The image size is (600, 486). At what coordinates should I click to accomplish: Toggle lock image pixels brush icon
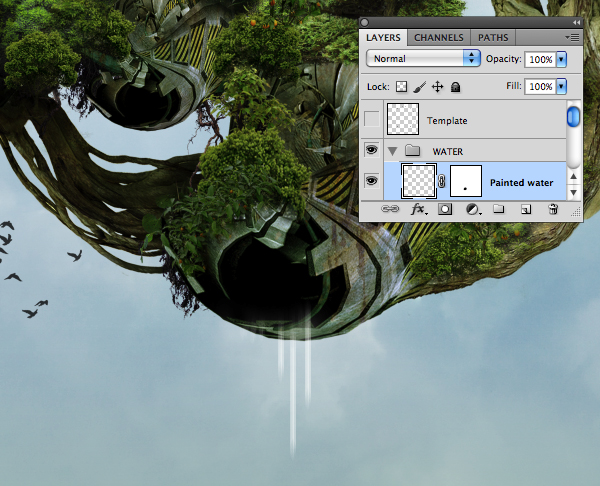[419, 87]
